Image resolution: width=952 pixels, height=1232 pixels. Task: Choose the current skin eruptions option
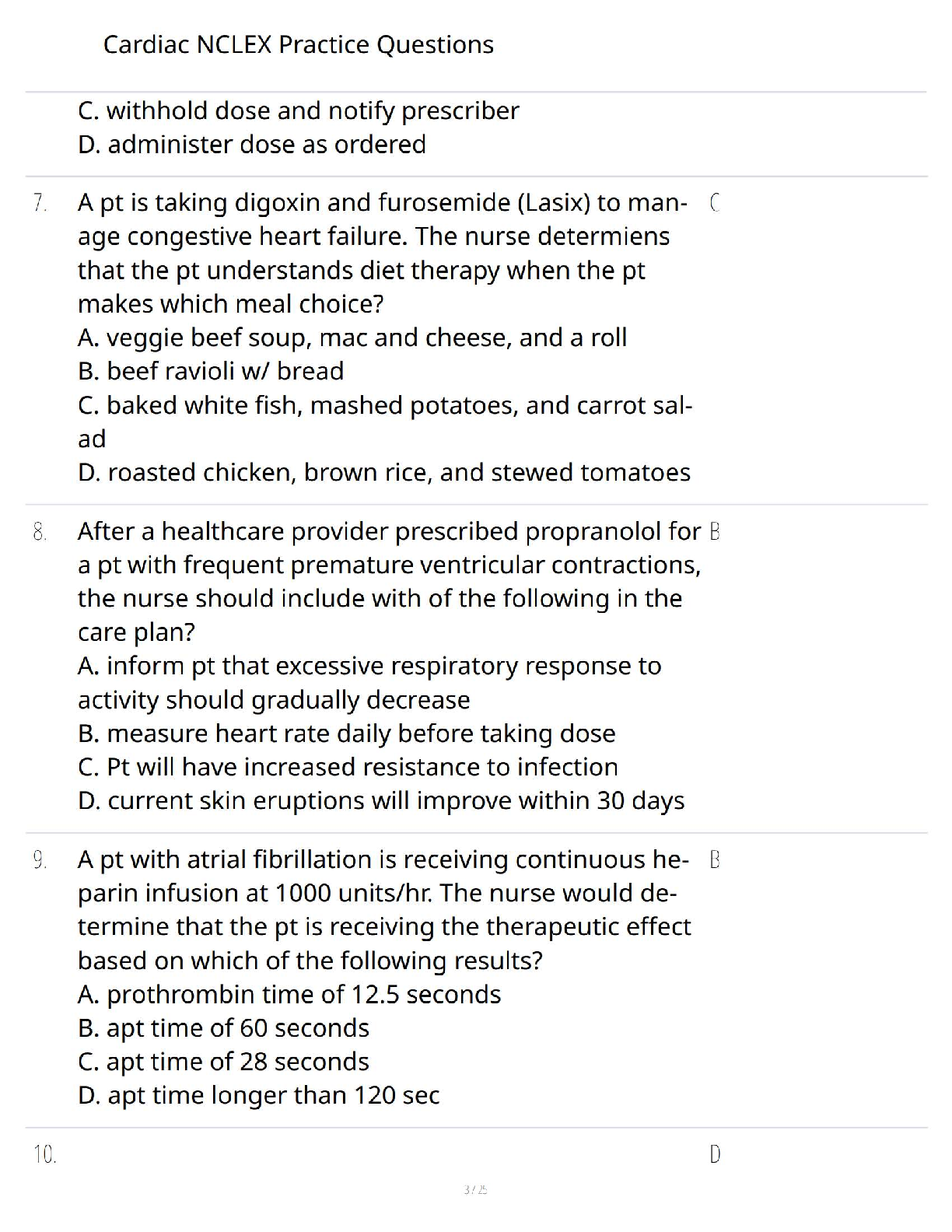pyautogui.click(x=381, y=801)
